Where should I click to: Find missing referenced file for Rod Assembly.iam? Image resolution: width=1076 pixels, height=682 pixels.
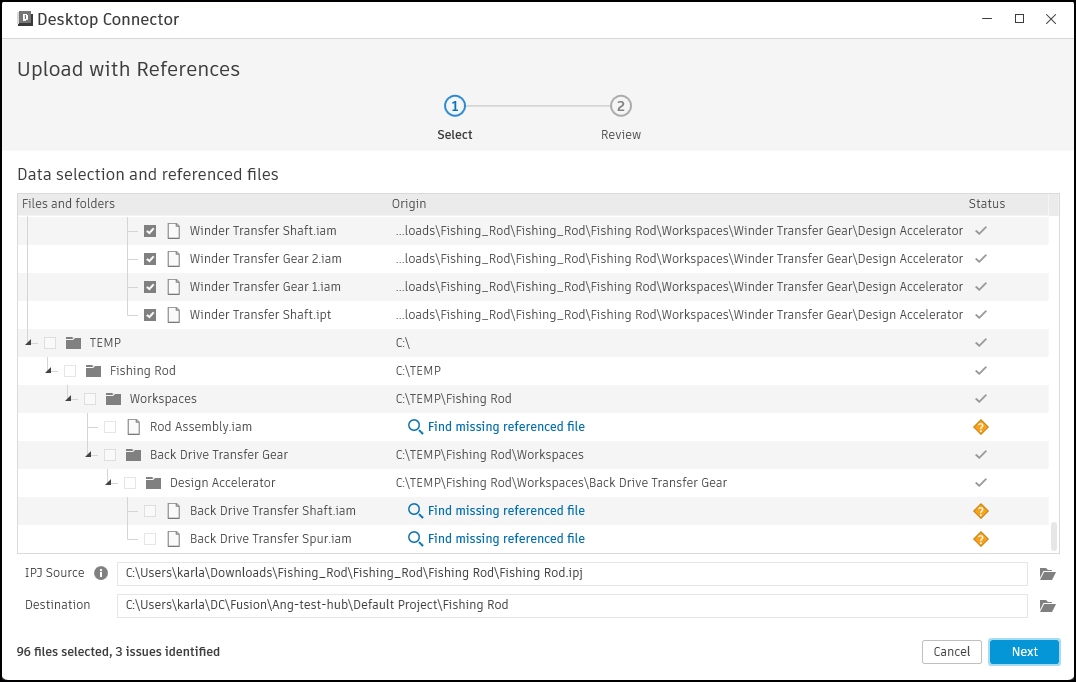(506, 427)
